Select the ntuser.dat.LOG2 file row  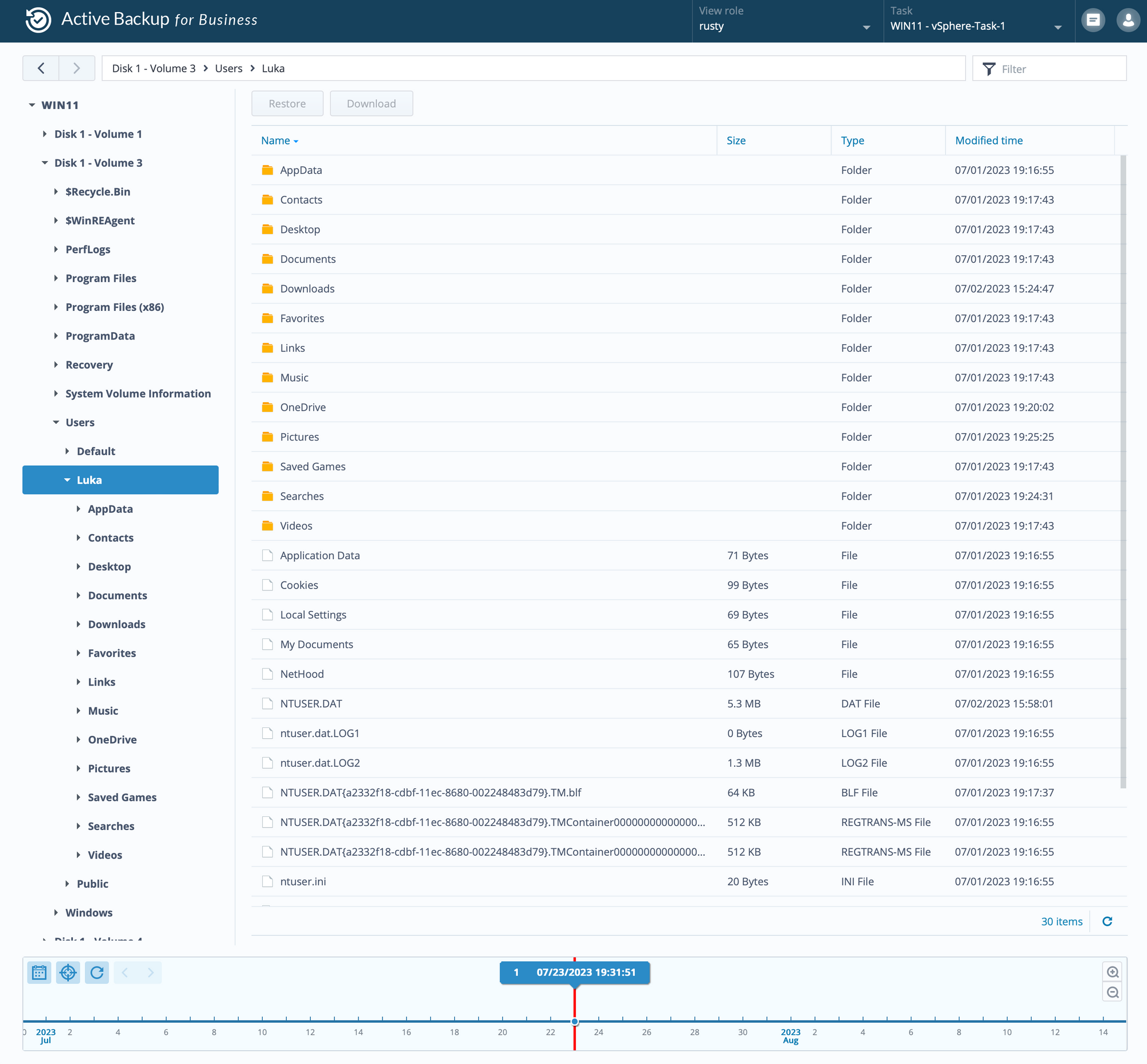pos(686,763)
